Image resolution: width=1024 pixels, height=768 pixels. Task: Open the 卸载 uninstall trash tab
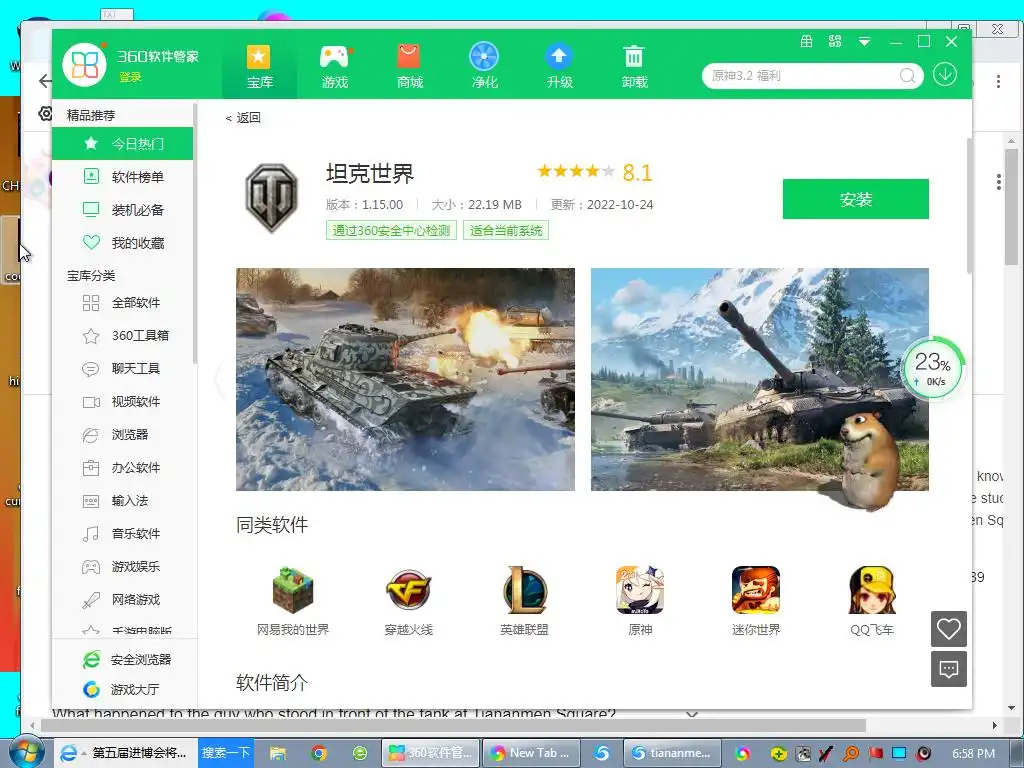click(x=634, y=66)
